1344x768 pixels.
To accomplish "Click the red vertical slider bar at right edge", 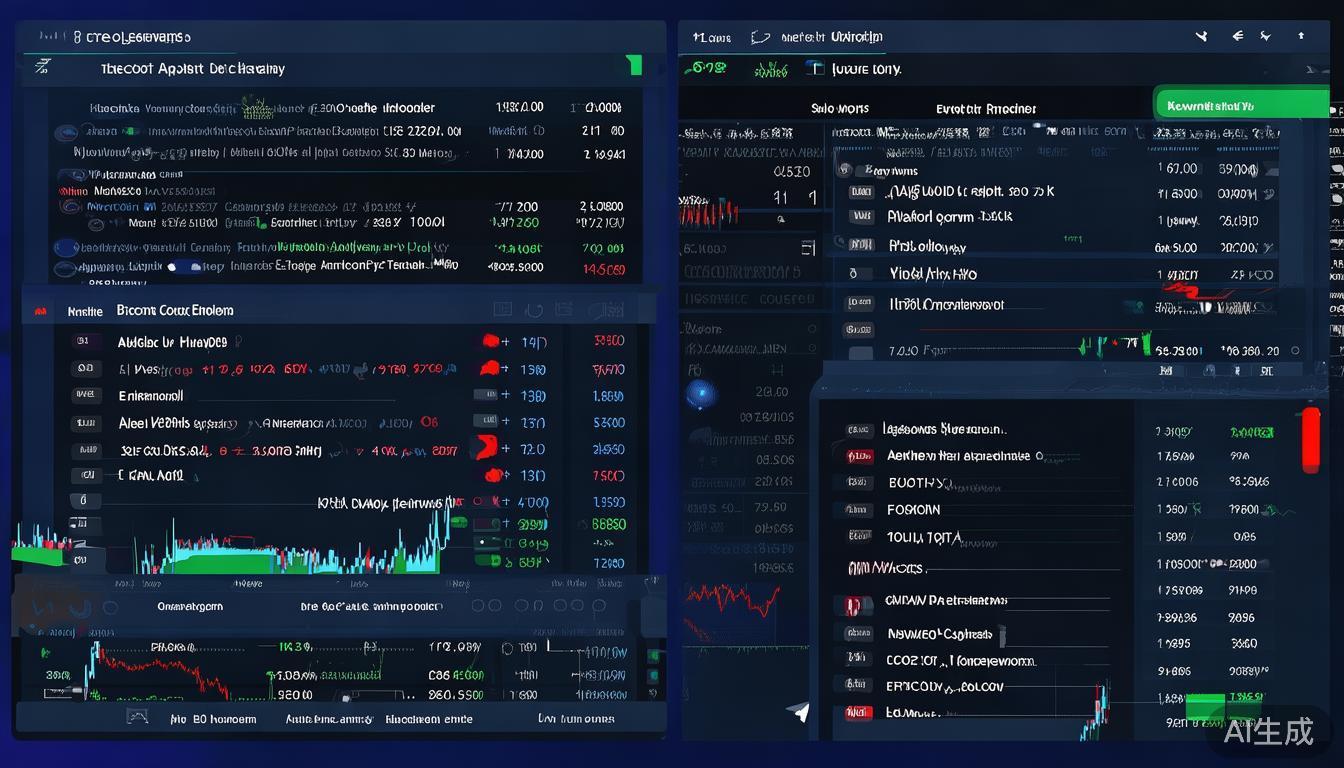I will click(x=1310, y=439).
